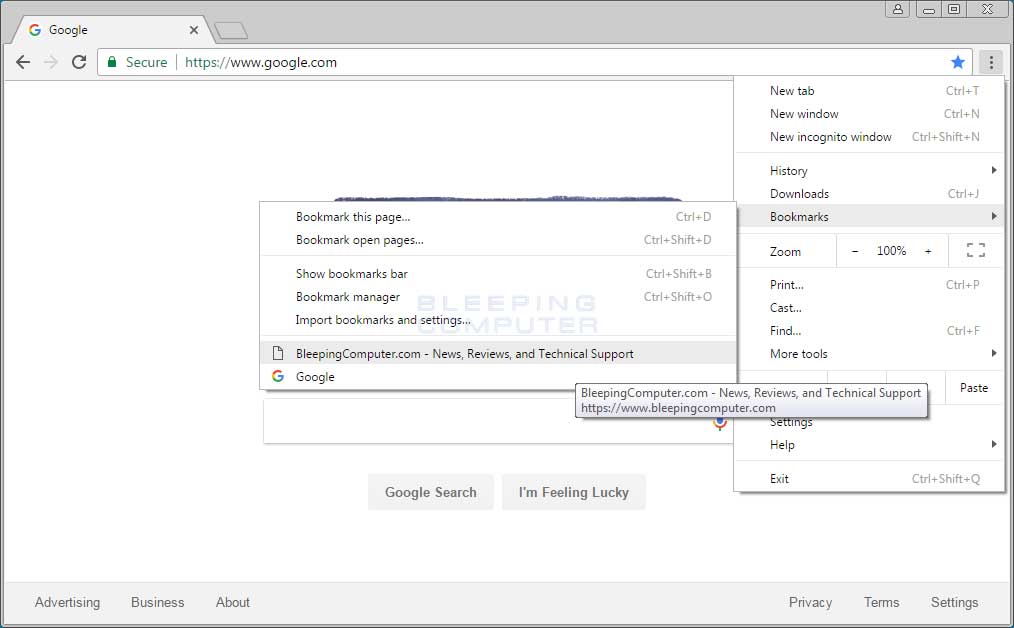Open the Business footer link

click(x=157, y=602)
